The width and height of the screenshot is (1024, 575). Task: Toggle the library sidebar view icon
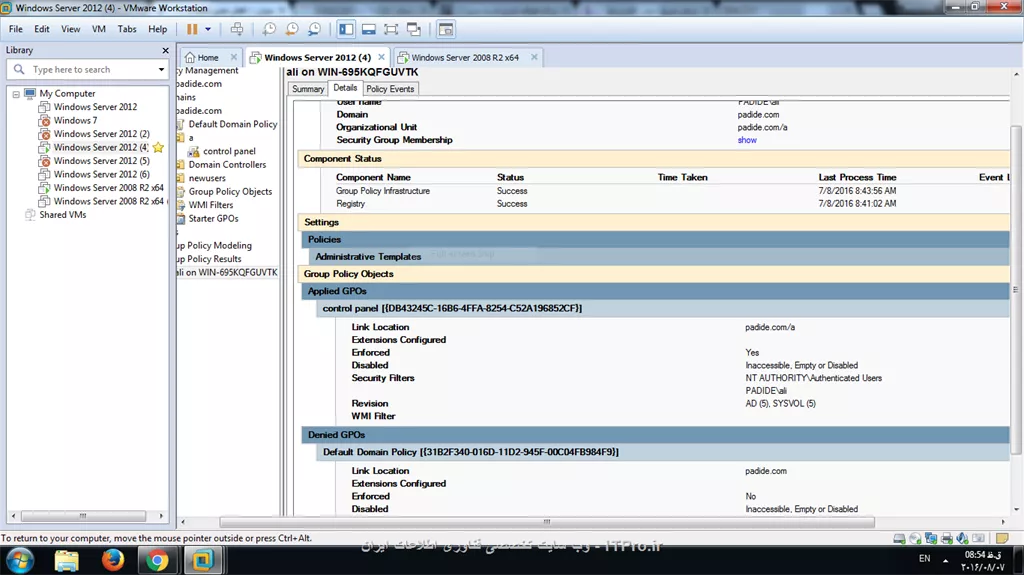tap(346, 29)
